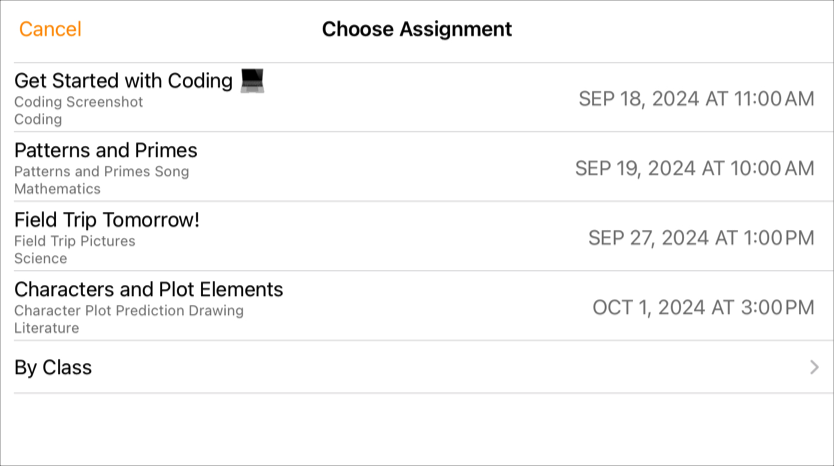Click the laptop emoji icon beside Coding title

[250, 80]
